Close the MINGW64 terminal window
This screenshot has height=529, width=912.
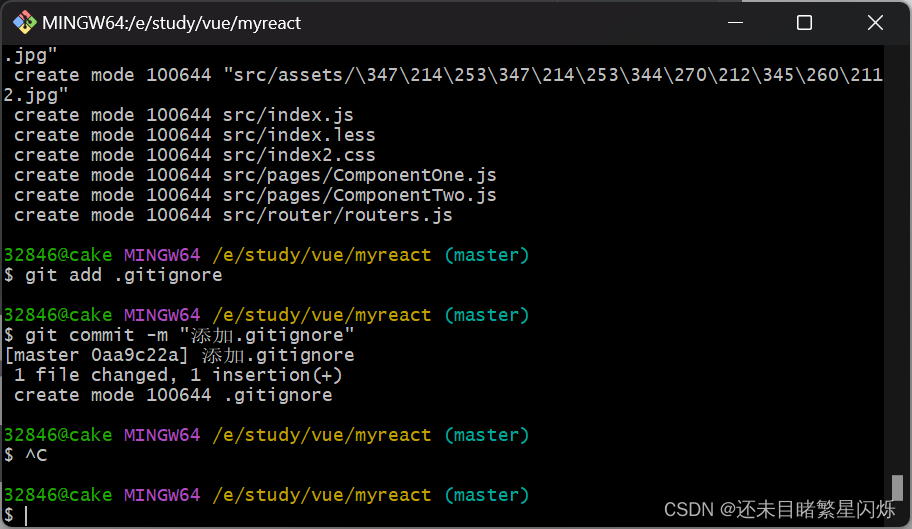pos(875,23)
